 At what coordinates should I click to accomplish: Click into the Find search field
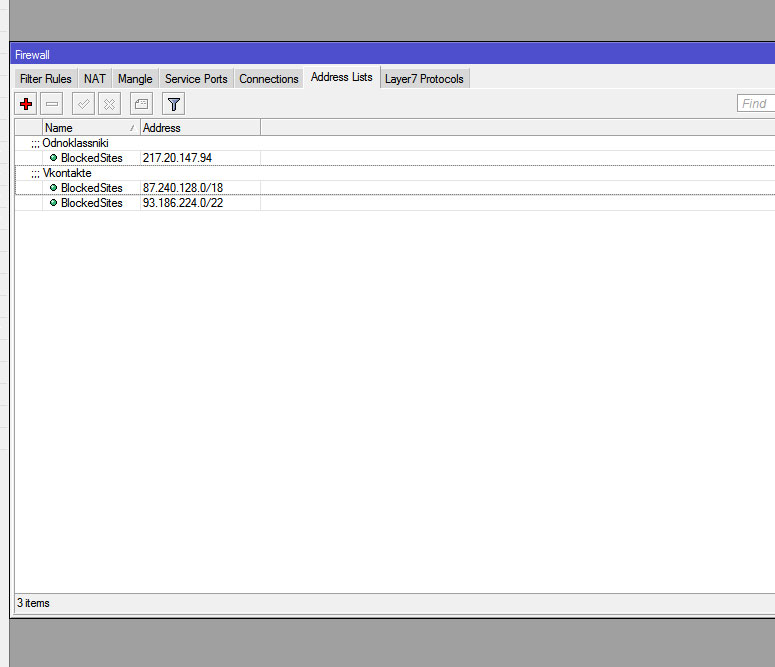pos(756,104)
